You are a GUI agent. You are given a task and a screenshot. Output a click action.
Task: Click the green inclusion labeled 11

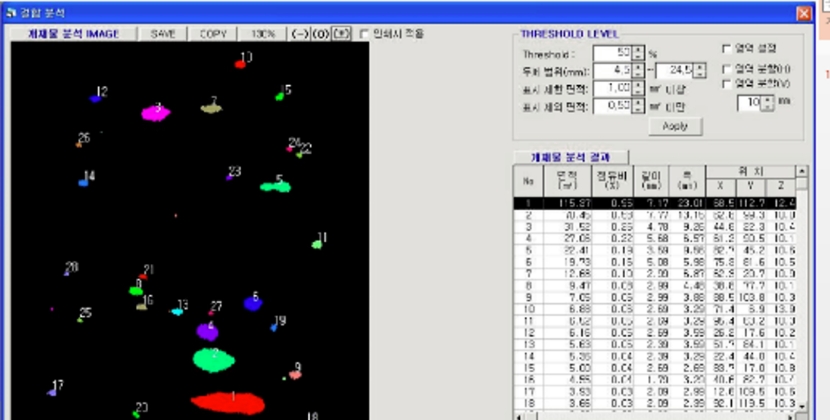[317, 245]
